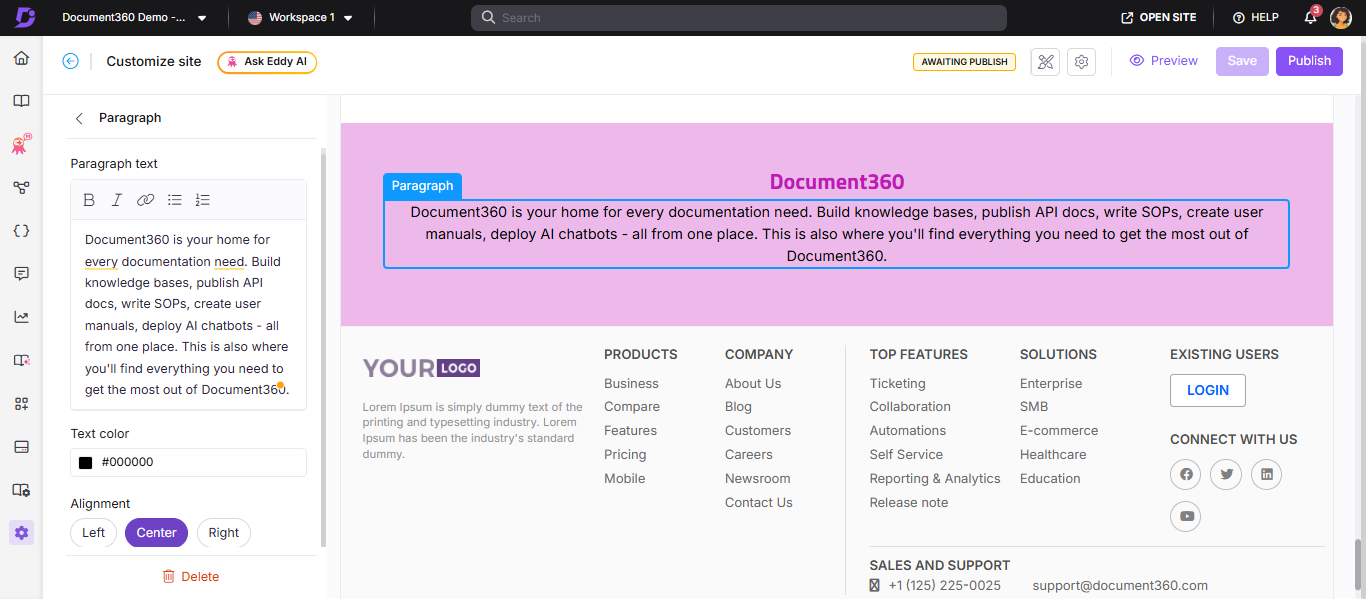Insert a numbered list
The image size is (1366, 599).
(203, 200)
